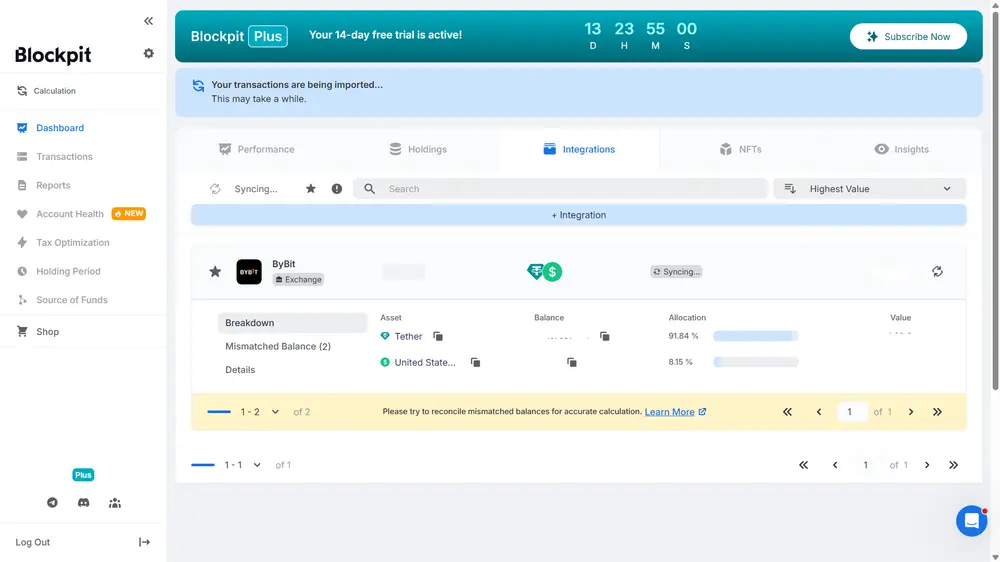Click the Blockpit Plus banner logo
Screen dimensions: 1000x562
[239, 36]
